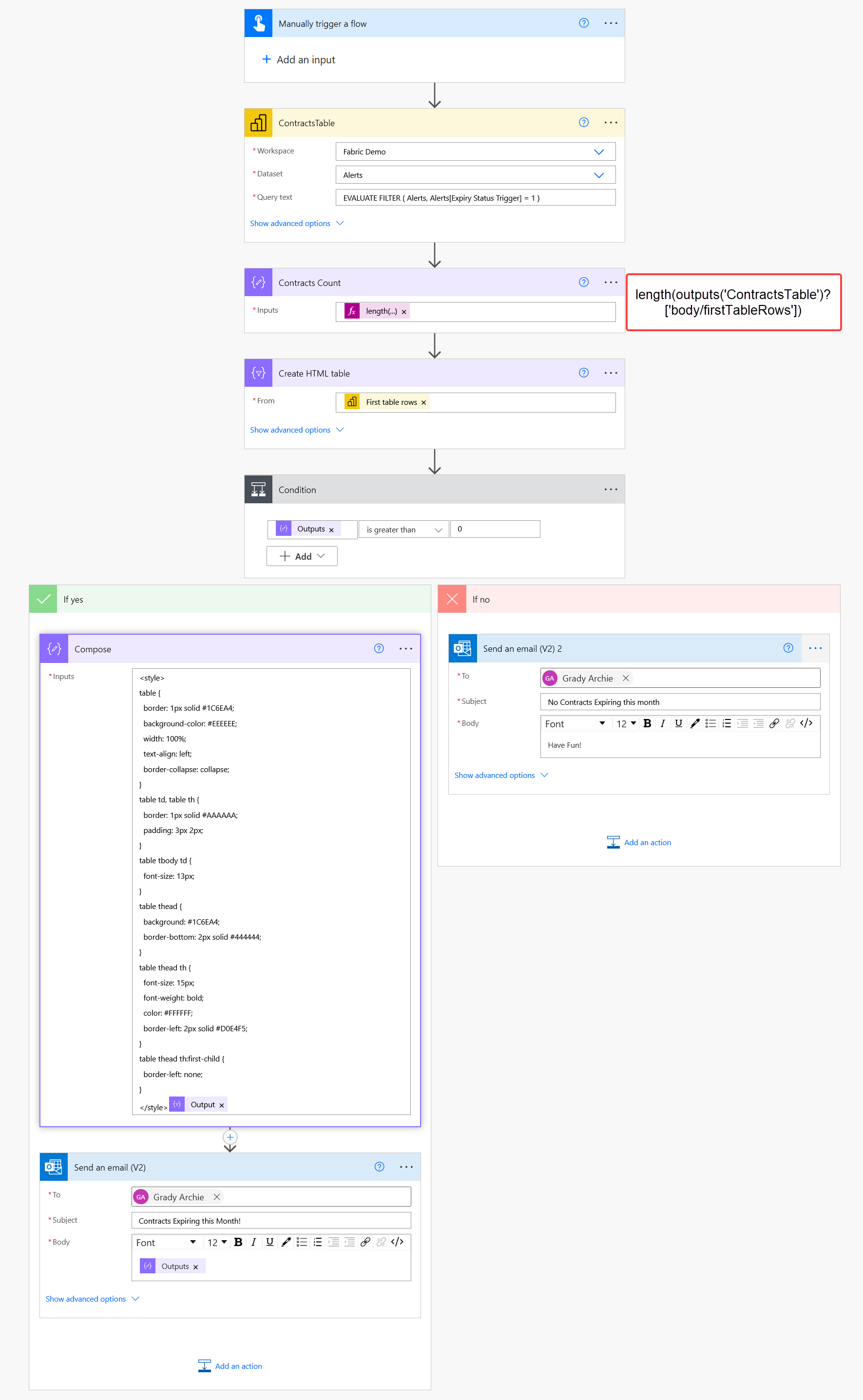Switch to code view in Send an email (V2)
863x1400 pixels.
point(397,1243)
